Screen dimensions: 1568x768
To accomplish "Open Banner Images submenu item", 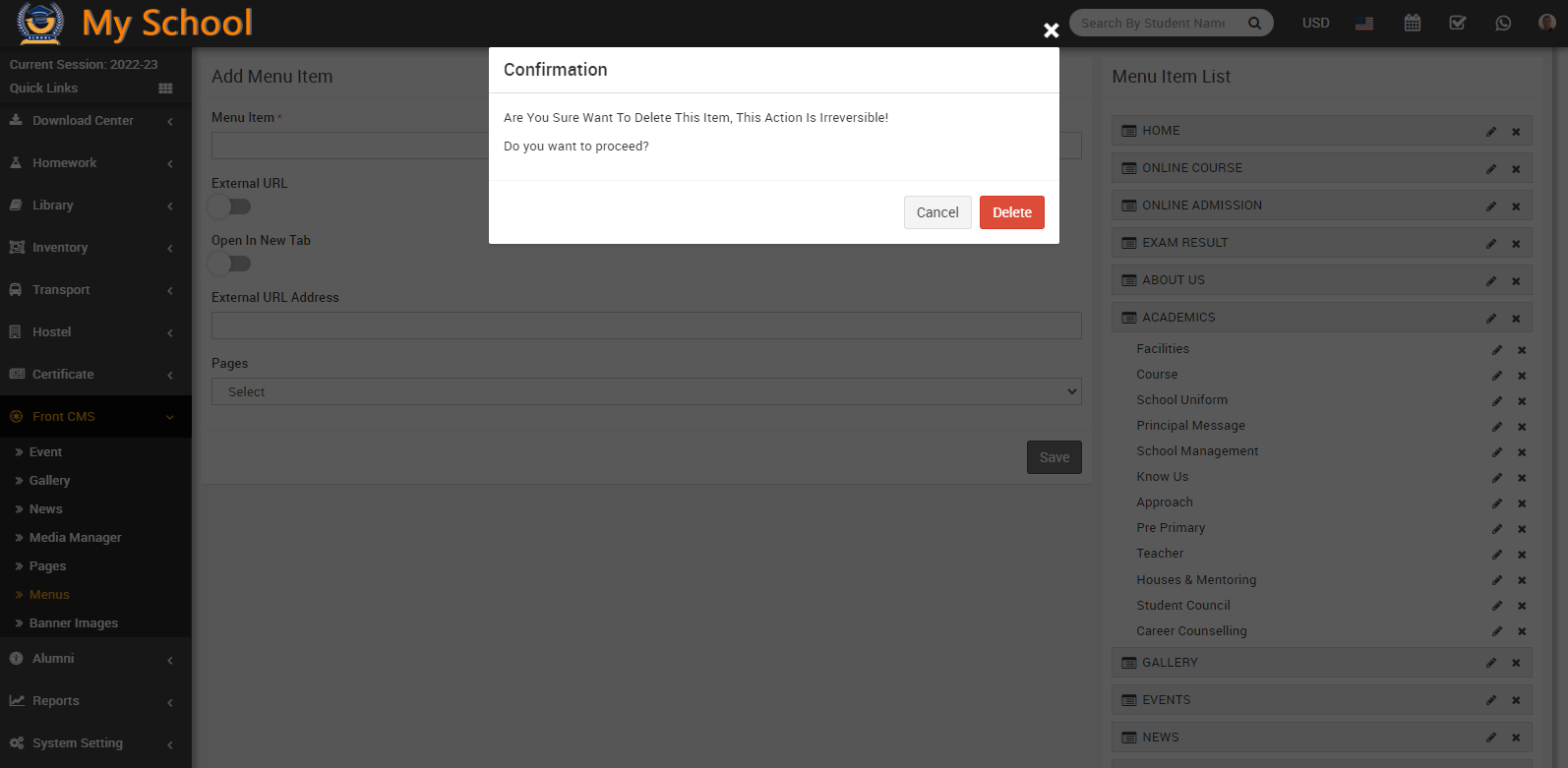I will 74,623.
